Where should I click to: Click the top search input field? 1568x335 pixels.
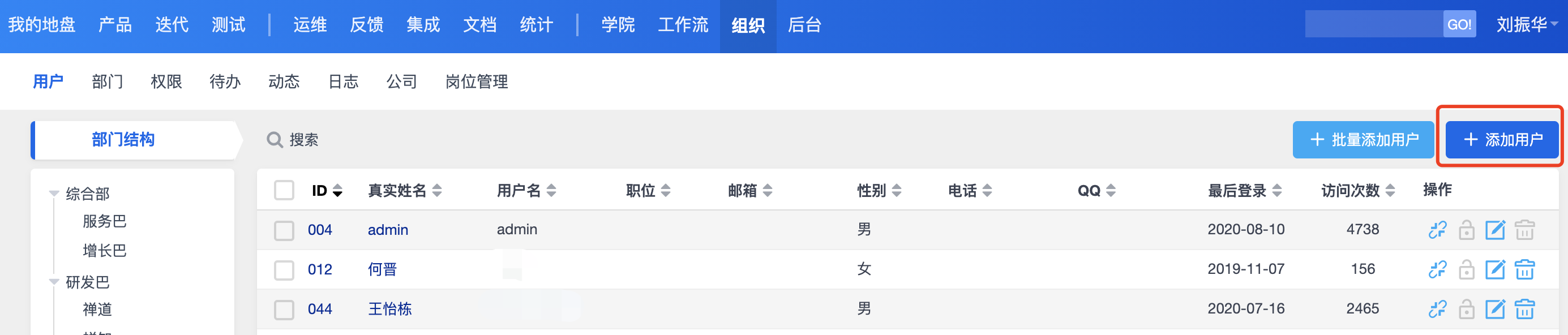pyautogui.click(x=1374, y=24)
